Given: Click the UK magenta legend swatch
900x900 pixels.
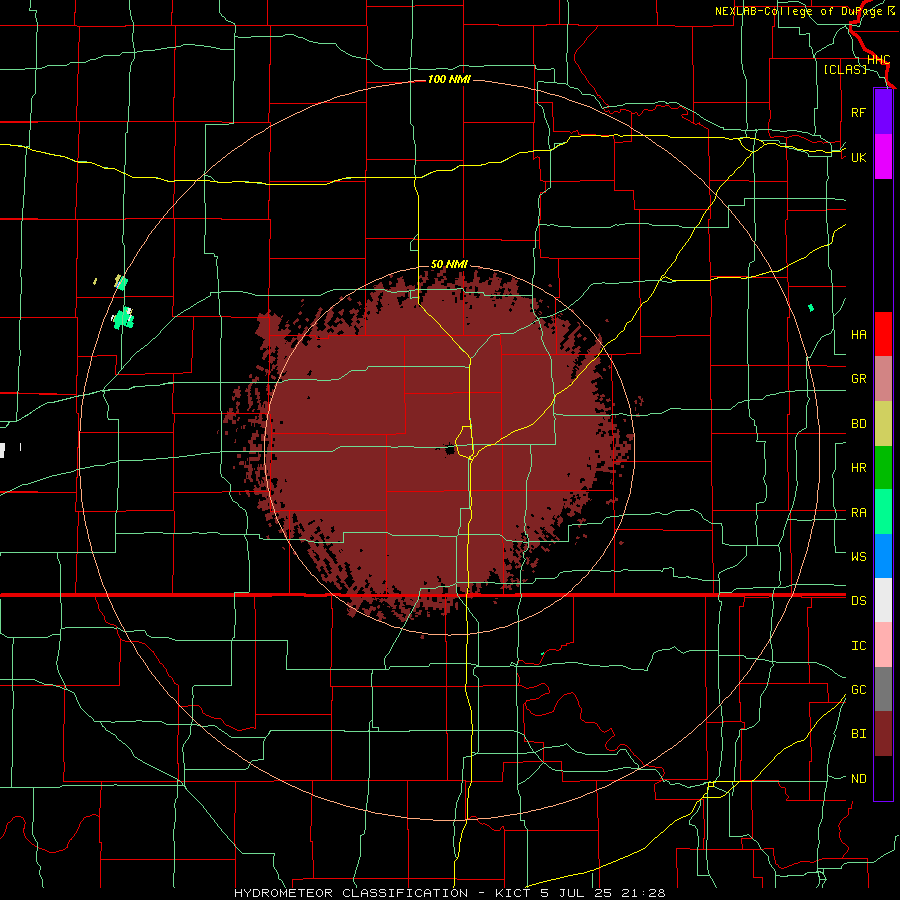Looking at the screenshot, I should point(883,157).
